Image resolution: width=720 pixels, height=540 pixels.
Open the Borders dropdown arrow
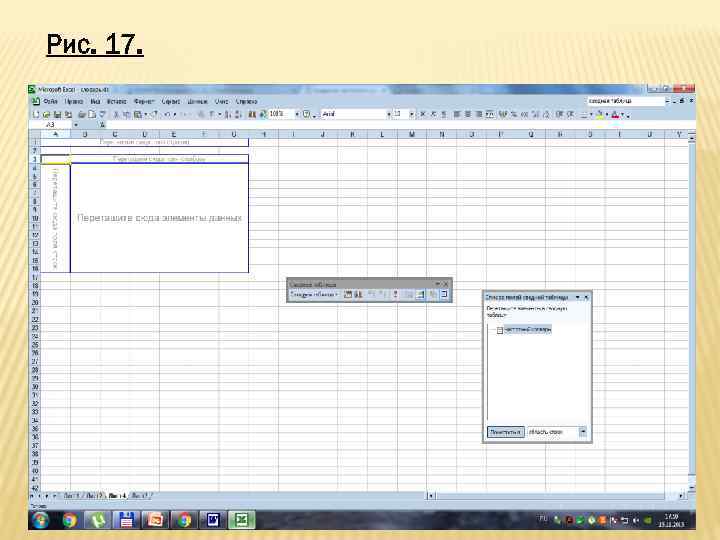pos(591,114)
